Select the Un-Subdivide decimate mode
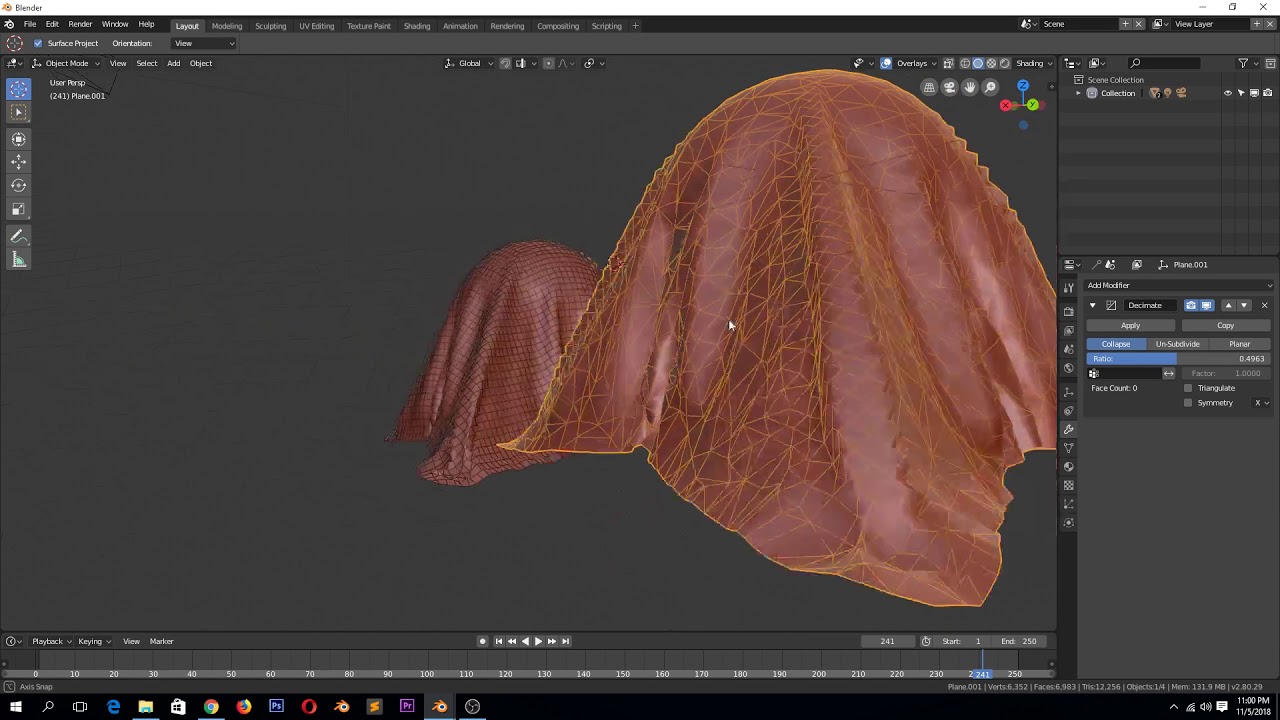The width and height of the screenshot is (1280, 720). click(x=1177, y=344)
